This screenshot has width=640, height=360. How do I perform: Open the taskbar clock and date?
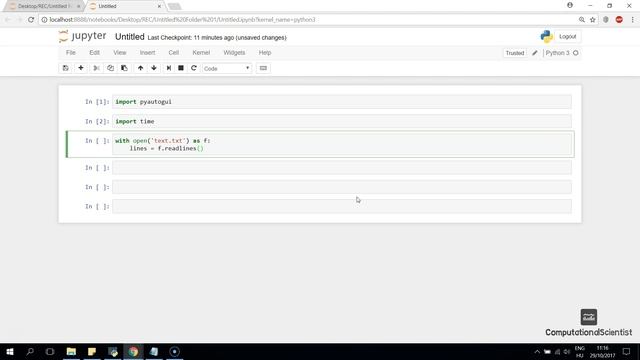point(602,351)
